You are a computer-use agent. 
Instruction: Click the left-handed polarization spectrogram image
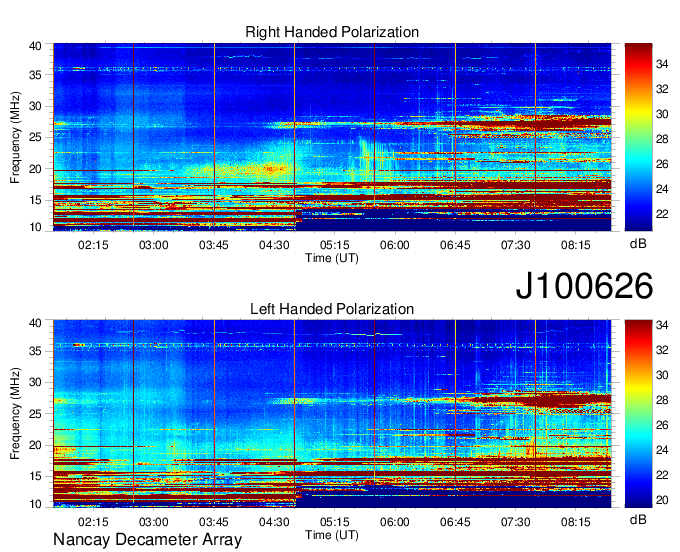coord(332,414)
